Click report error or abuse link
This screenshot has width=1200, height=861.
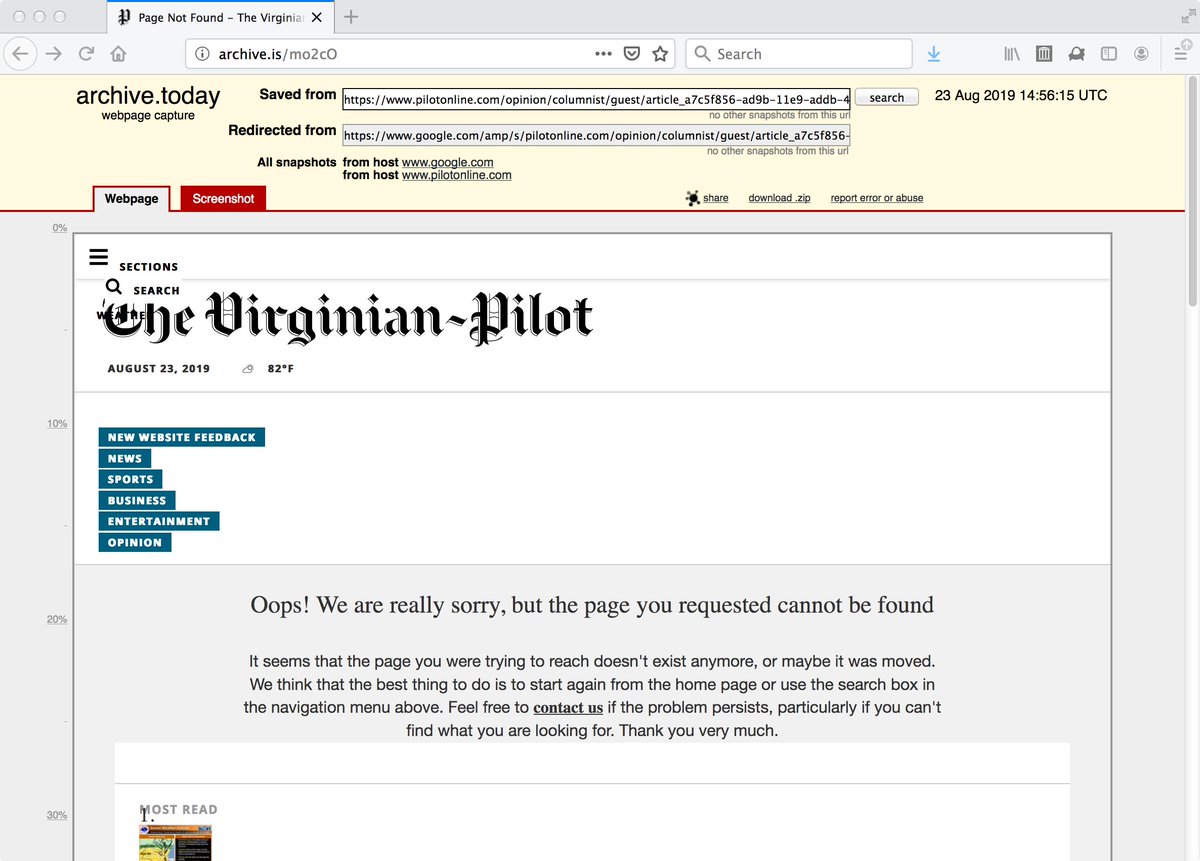coord(877,198)
